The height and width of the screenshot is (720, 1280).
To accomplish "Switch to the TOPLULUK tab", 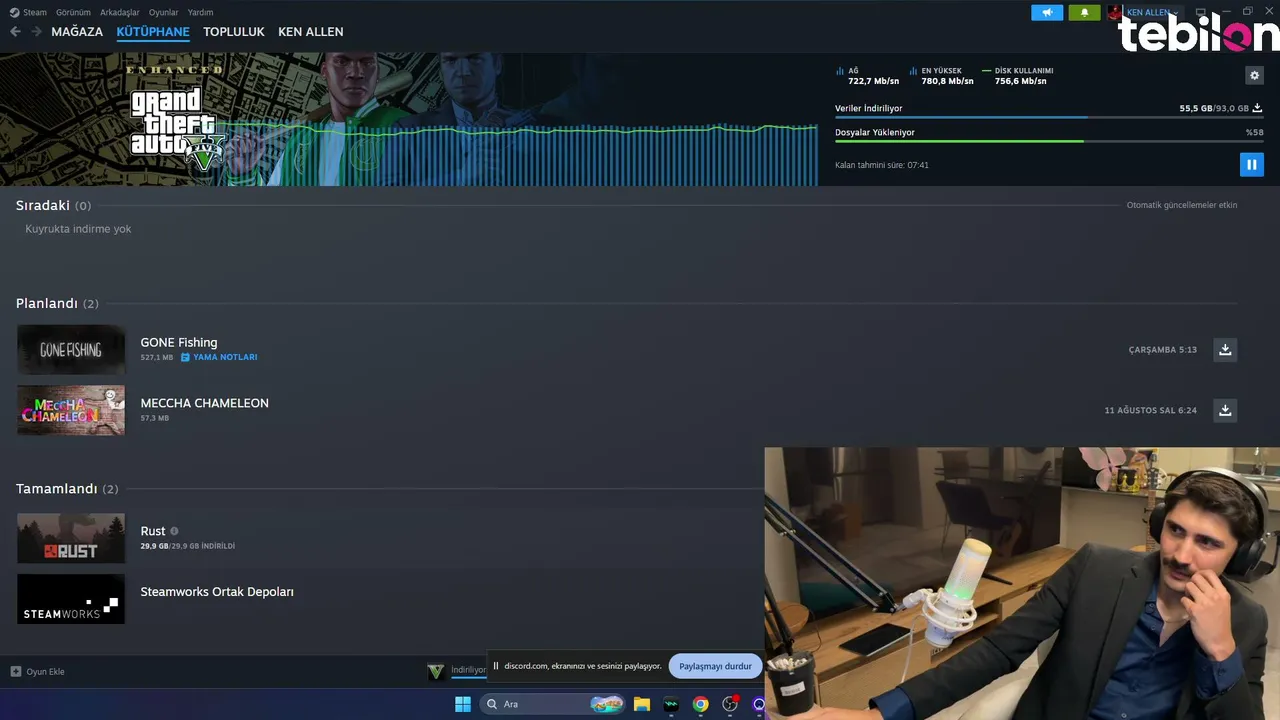I will tap(234, 32).
